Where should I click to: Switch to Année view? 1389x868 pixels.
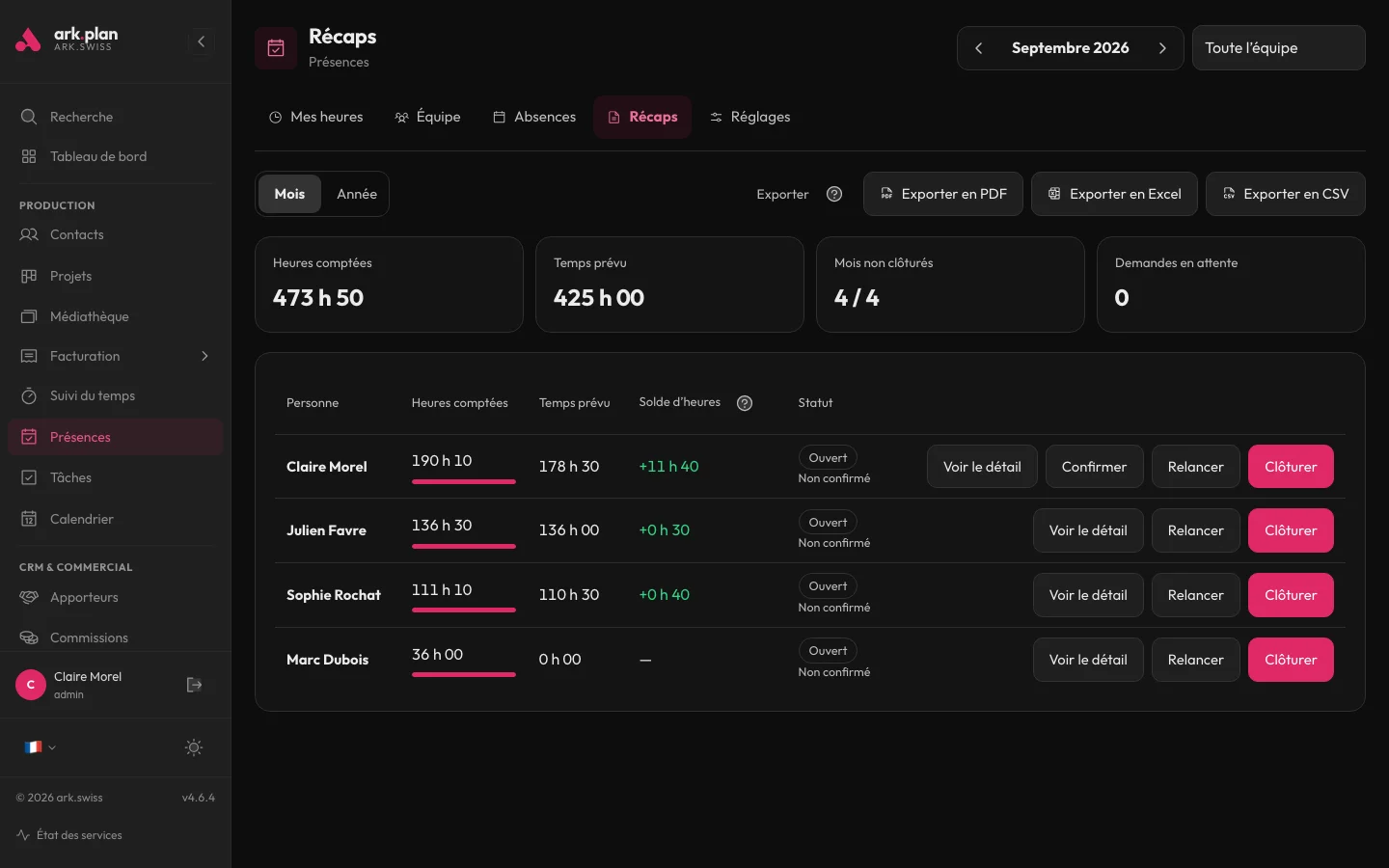(357, 194)
